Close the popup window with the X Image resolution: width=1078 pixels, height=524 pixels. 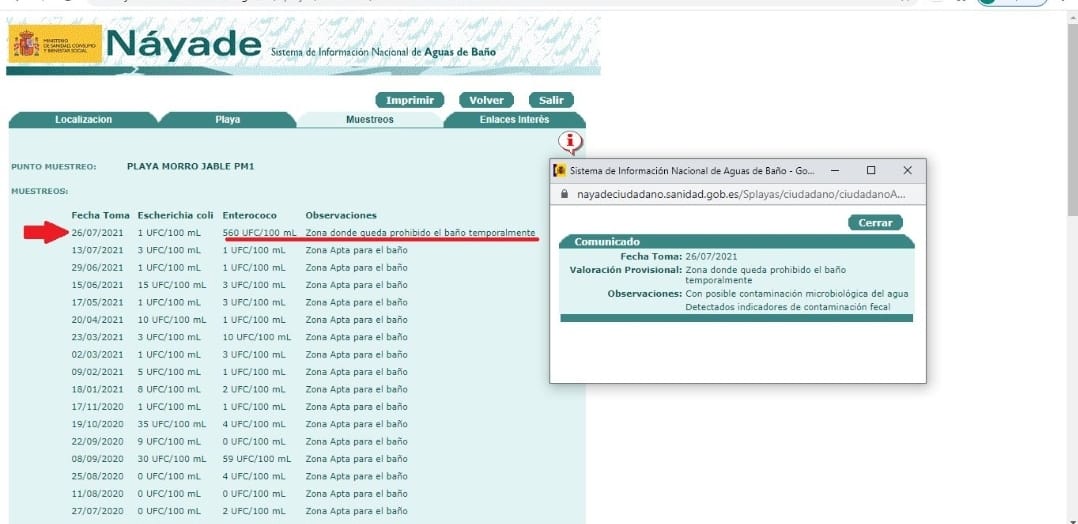point(907,170)
